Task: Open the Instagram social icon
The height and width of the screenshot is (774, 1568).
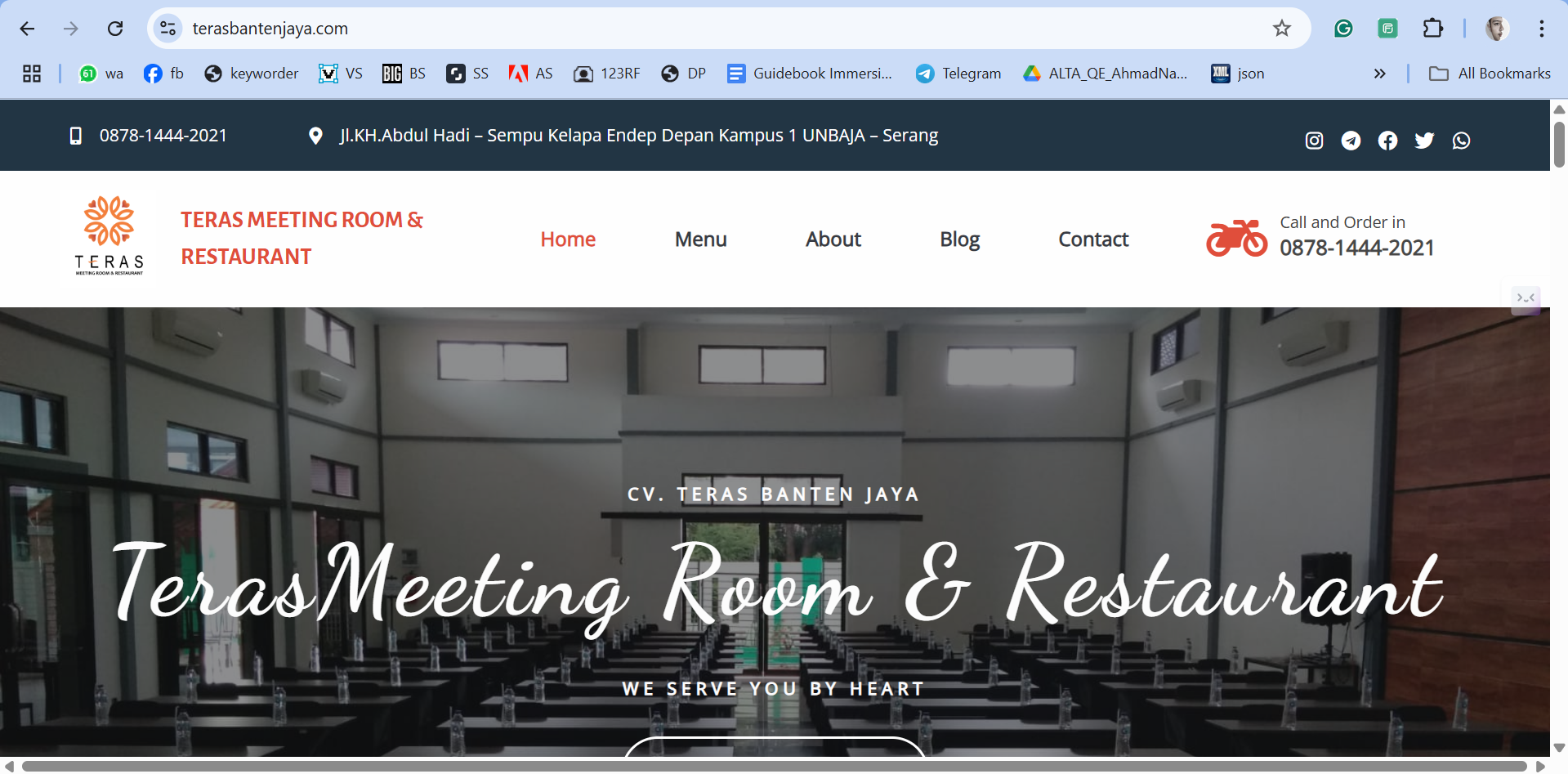Action: coord(1314,141)
